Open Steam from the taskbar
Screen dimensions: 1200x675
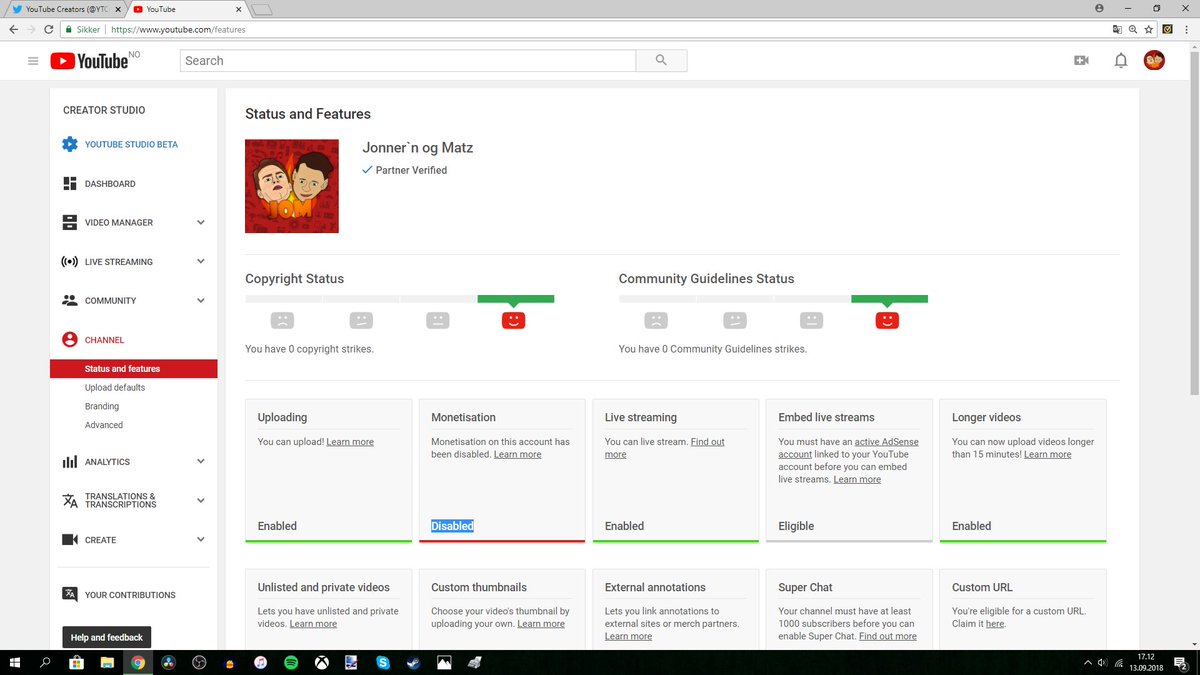click(x=413, y=662)
